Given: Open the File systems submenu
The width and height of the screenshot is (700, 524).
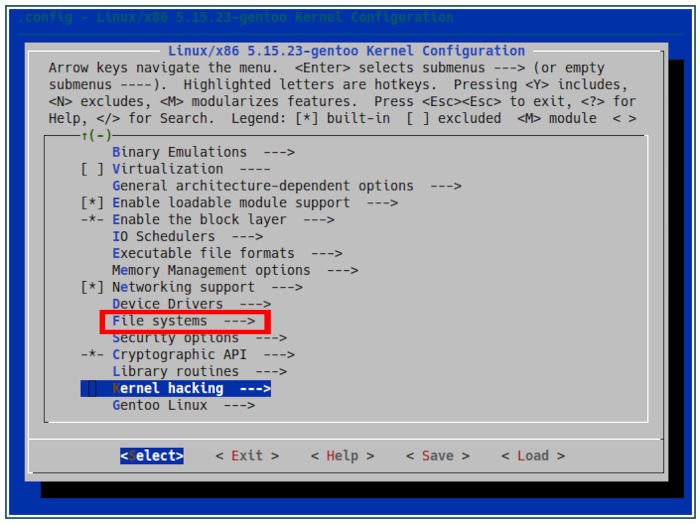Looking at the screenshot, I should click(183, 321).
